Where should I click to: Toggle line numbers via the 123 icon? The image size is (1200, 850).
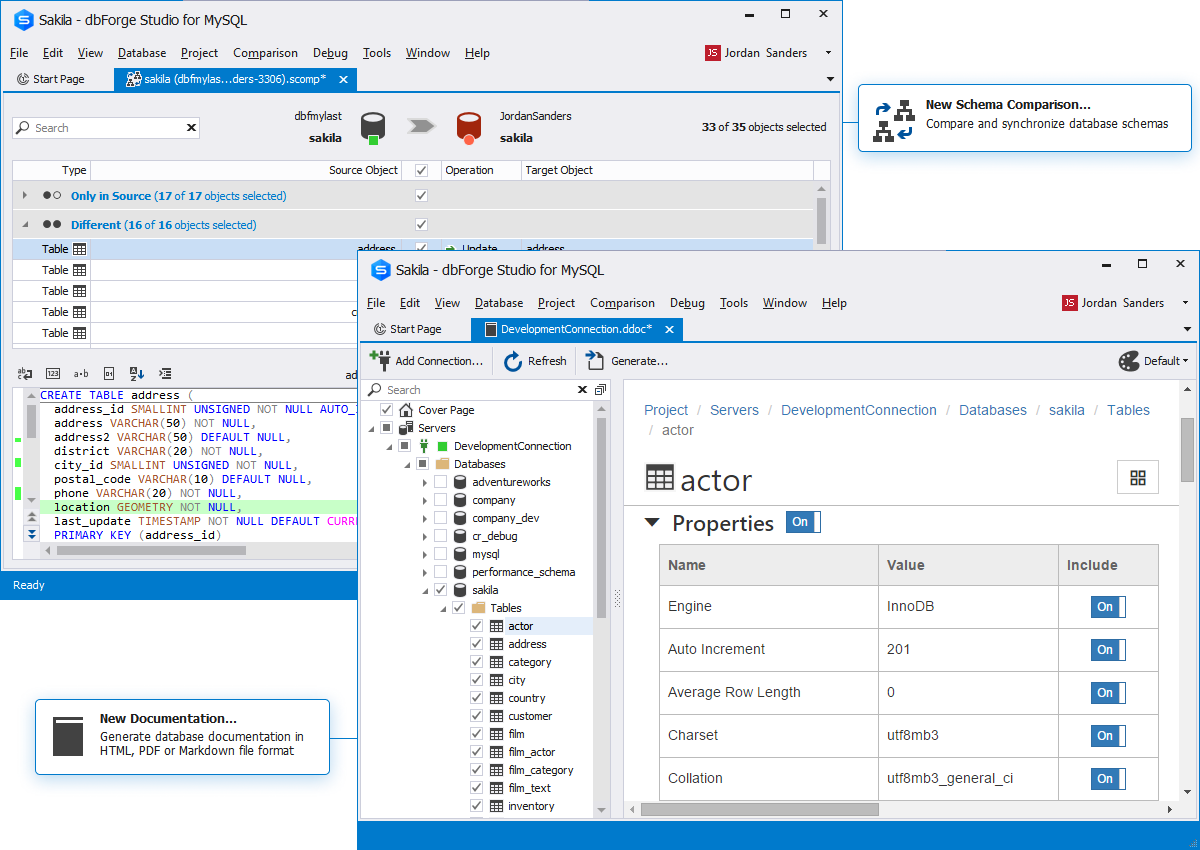(x=53, y=374)
